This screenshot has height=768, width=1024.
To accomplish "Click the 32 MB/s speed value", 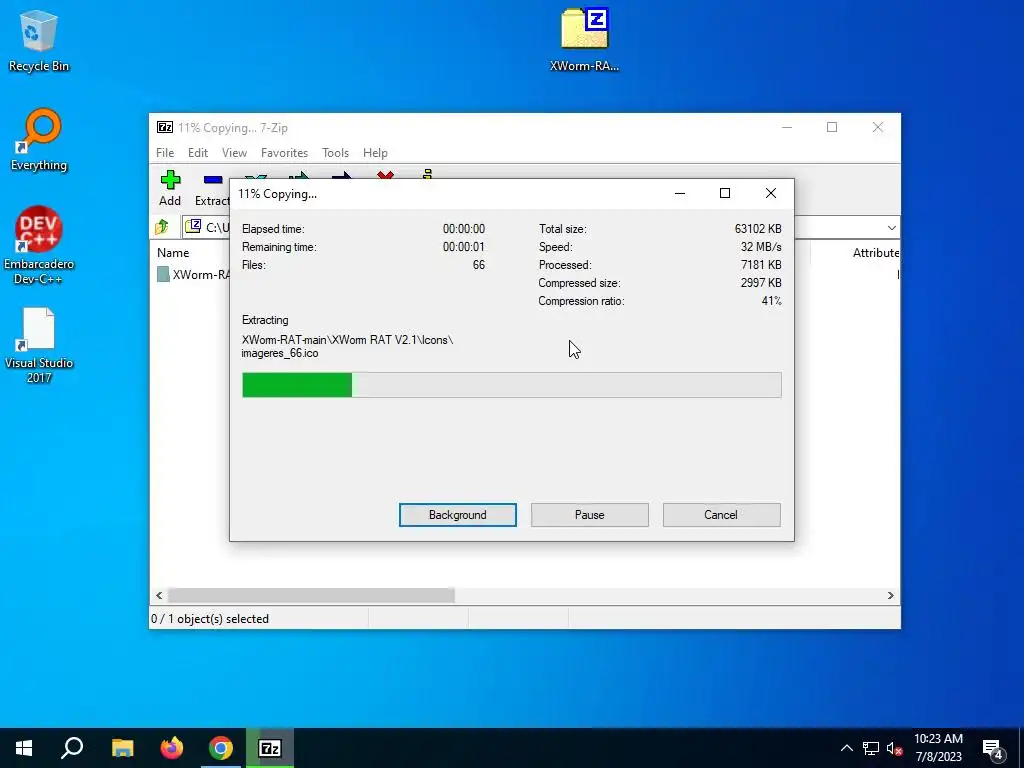I will [761, 247].
